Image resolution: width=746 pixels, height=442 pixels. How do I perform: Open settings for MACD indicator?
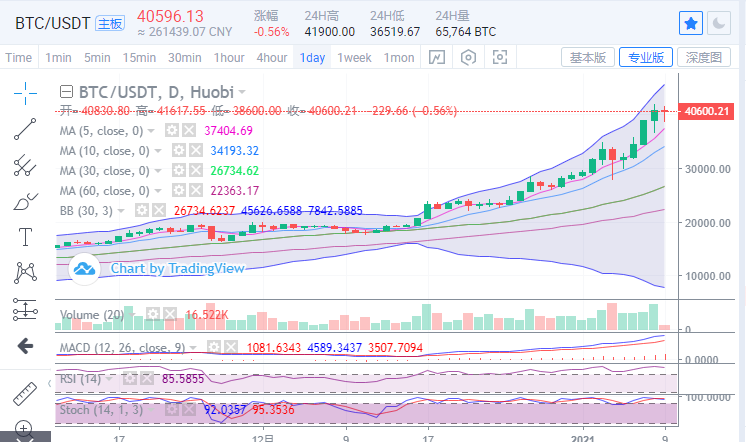tap(214, 347)
